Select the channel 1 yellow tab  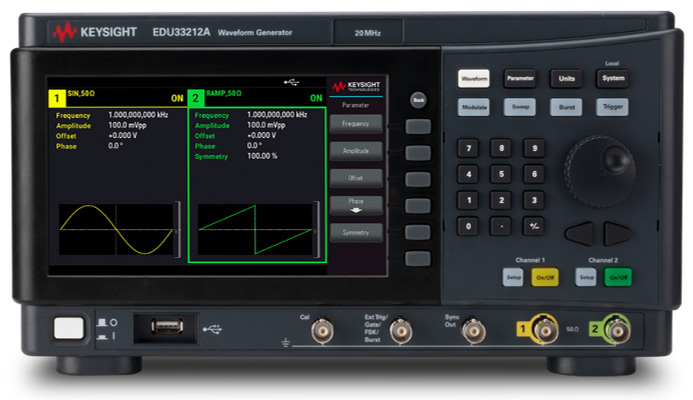[x=57, y=98]
